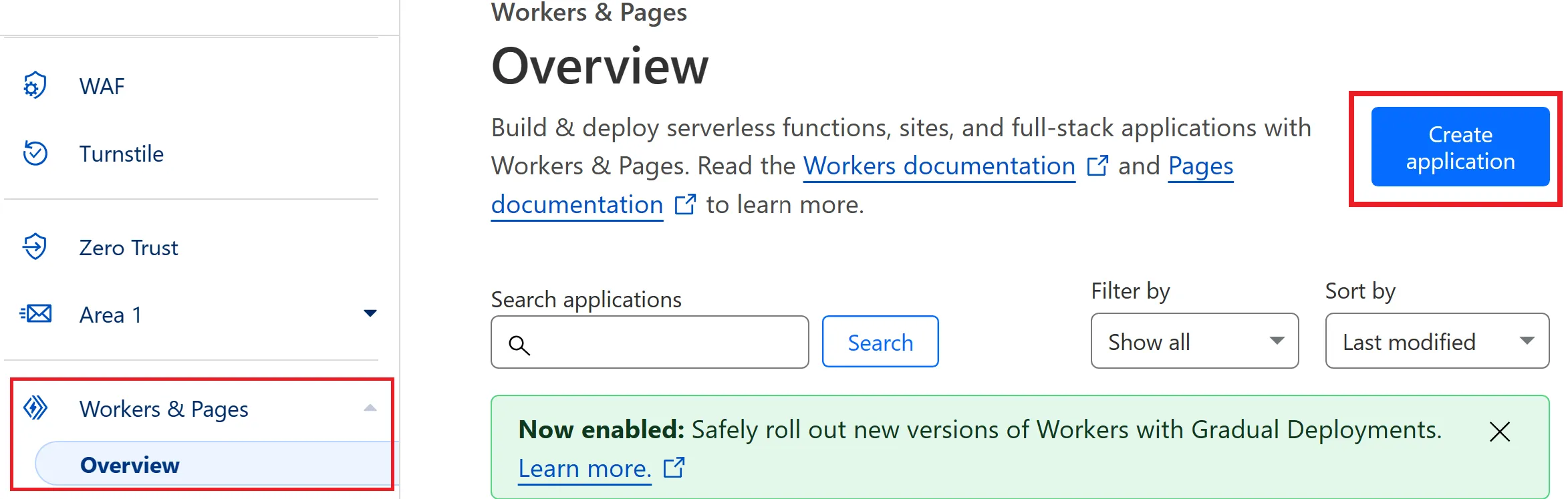Click the Workers & Pages breadcrumb heading

click(x=589, y=12)
